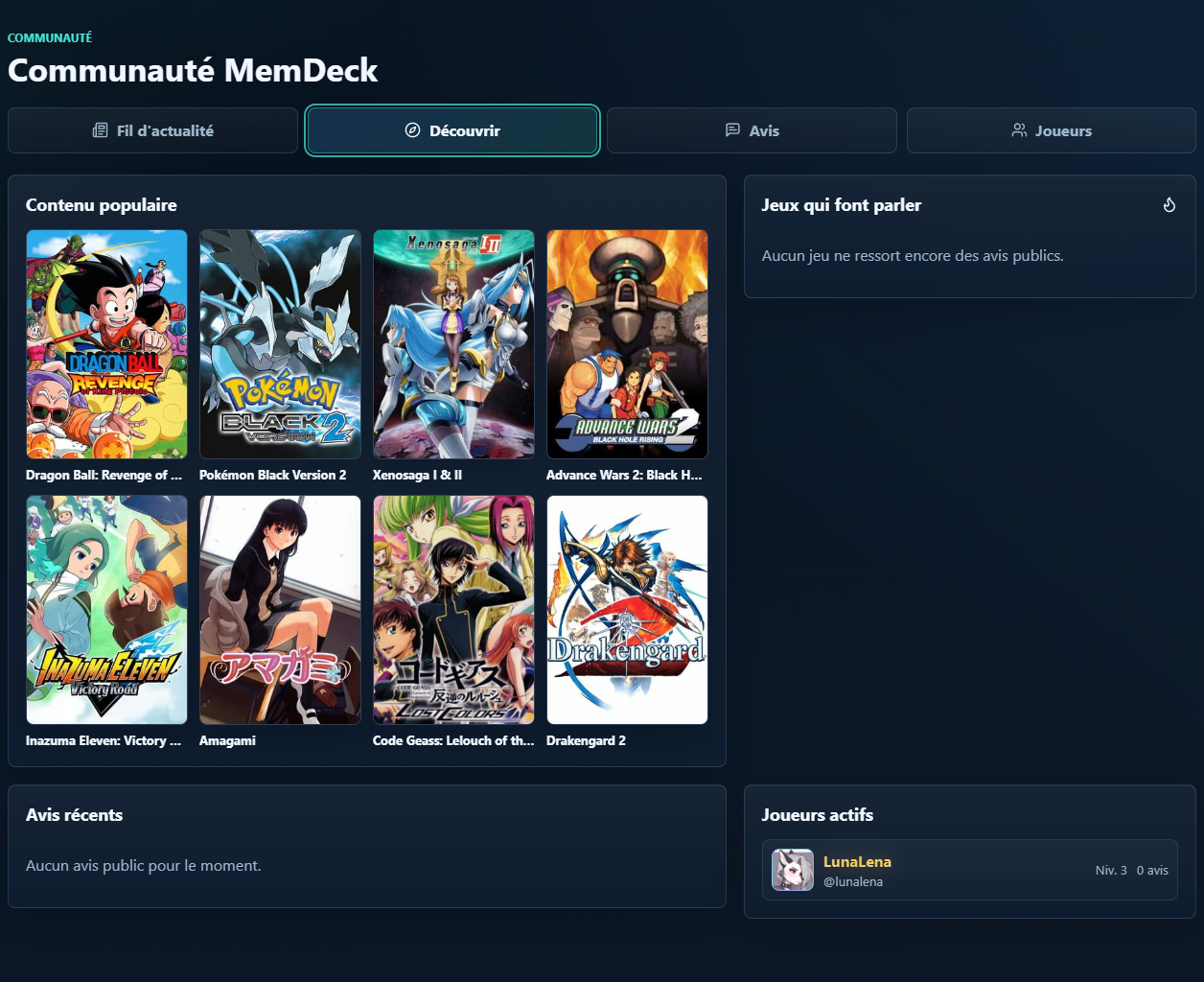1204x982 pixels.
Task: Open the Advance Wars 2 cover art
Action: (x=627, y=344)
